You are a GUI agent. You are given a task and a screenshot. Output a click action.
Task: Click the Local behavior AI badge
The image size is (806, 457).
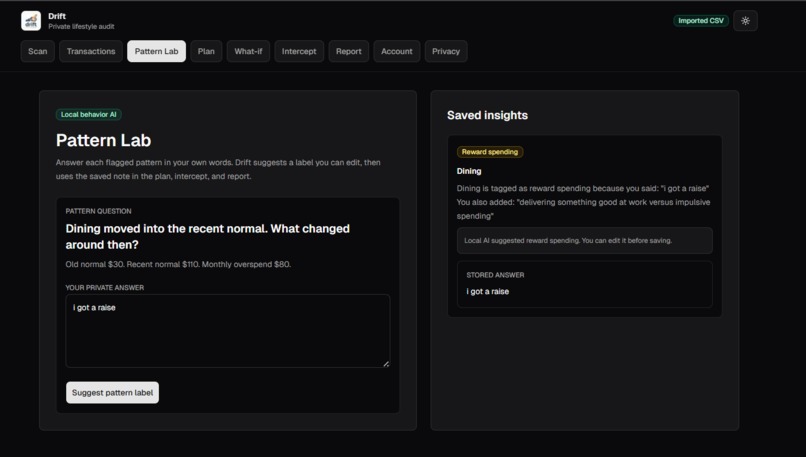(x=88, y=115)
